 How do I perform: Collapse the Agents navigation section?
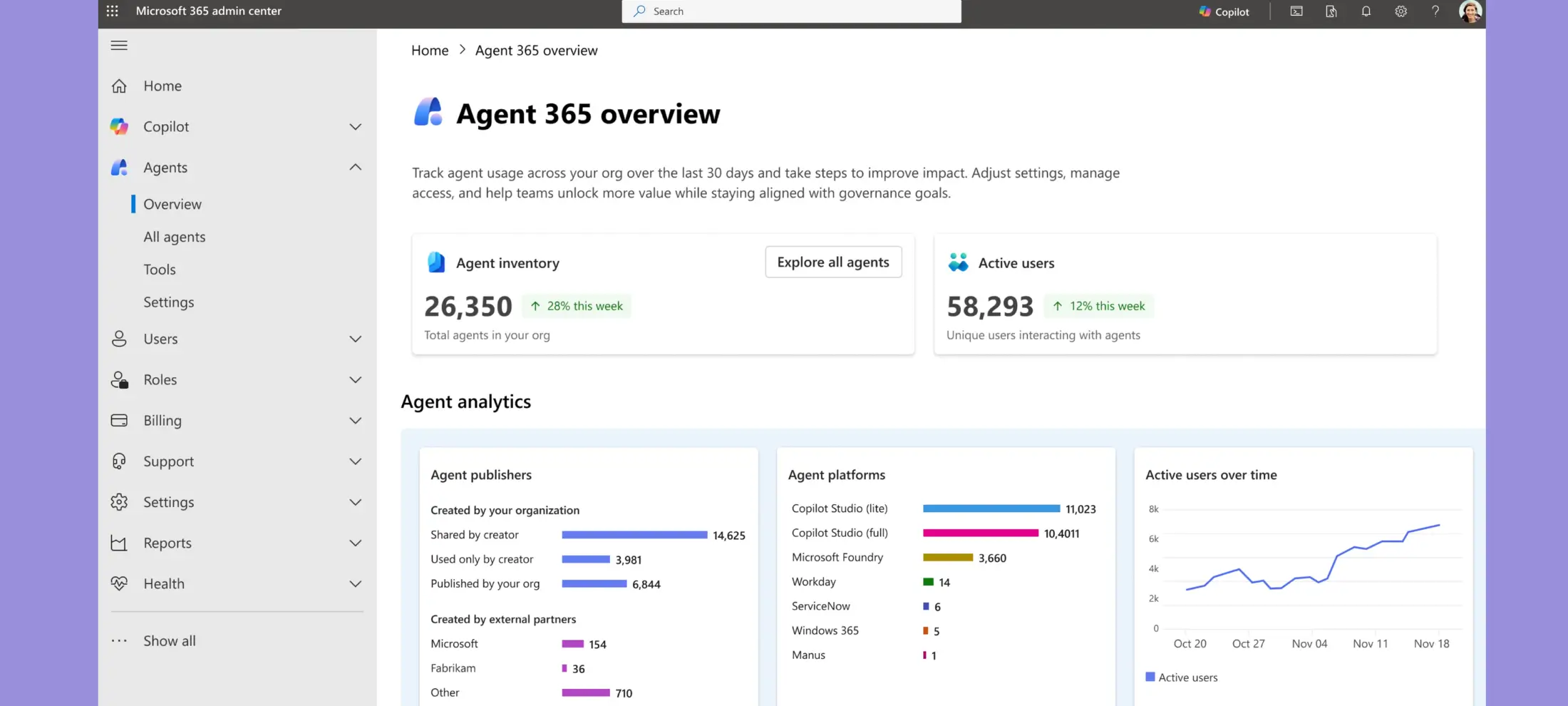coord(355,168)
